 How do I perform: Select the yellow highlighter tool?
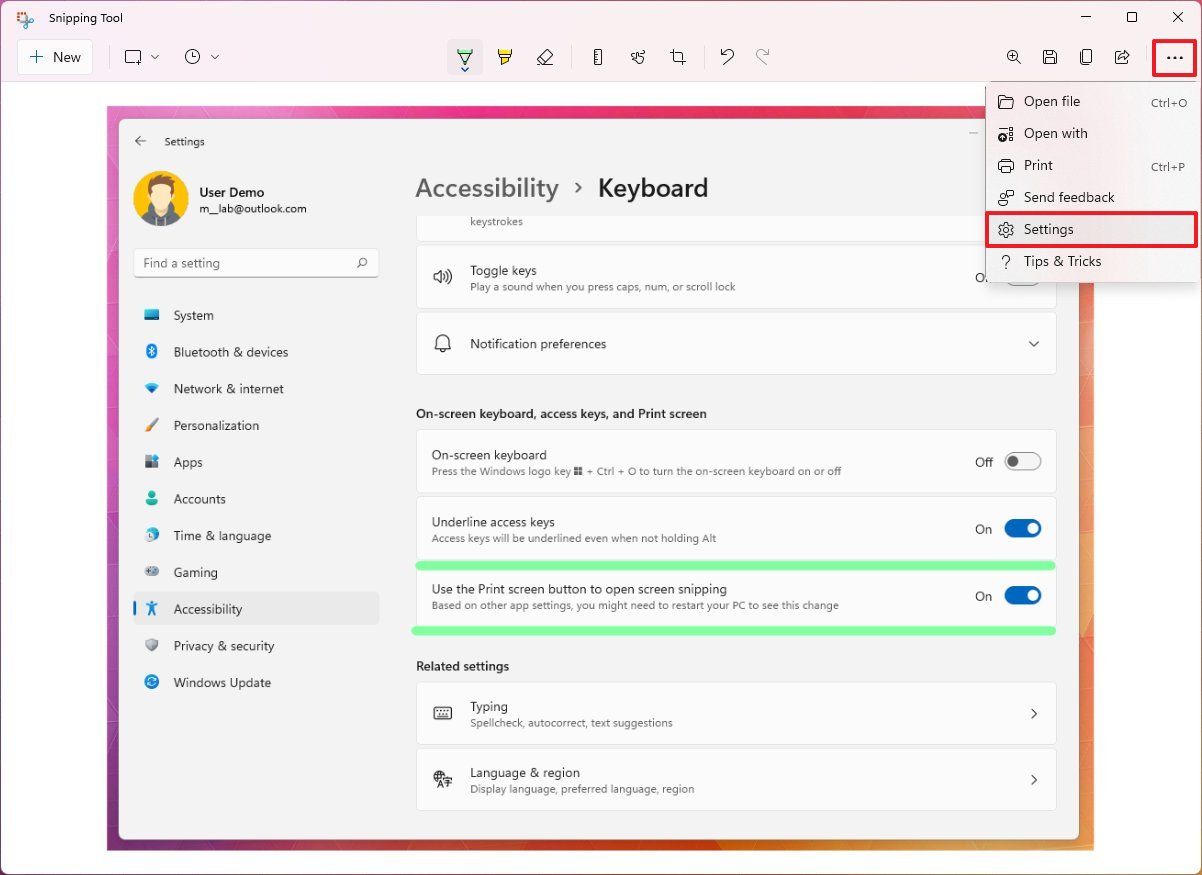coord(505,57)
